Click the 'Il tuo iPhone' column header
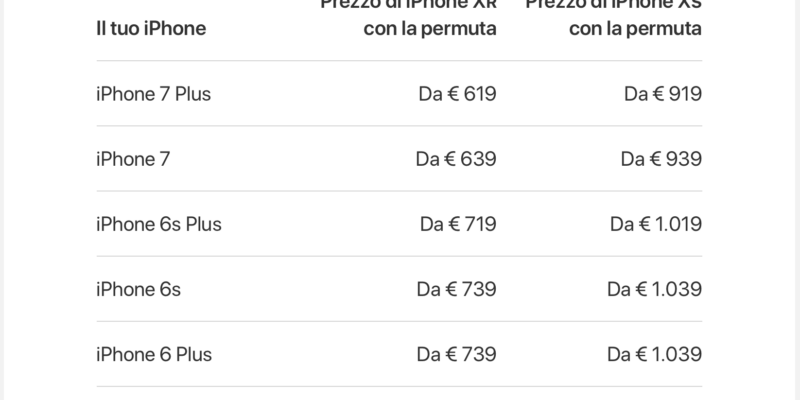The image size is (800, 400). [x=151, y=28]
